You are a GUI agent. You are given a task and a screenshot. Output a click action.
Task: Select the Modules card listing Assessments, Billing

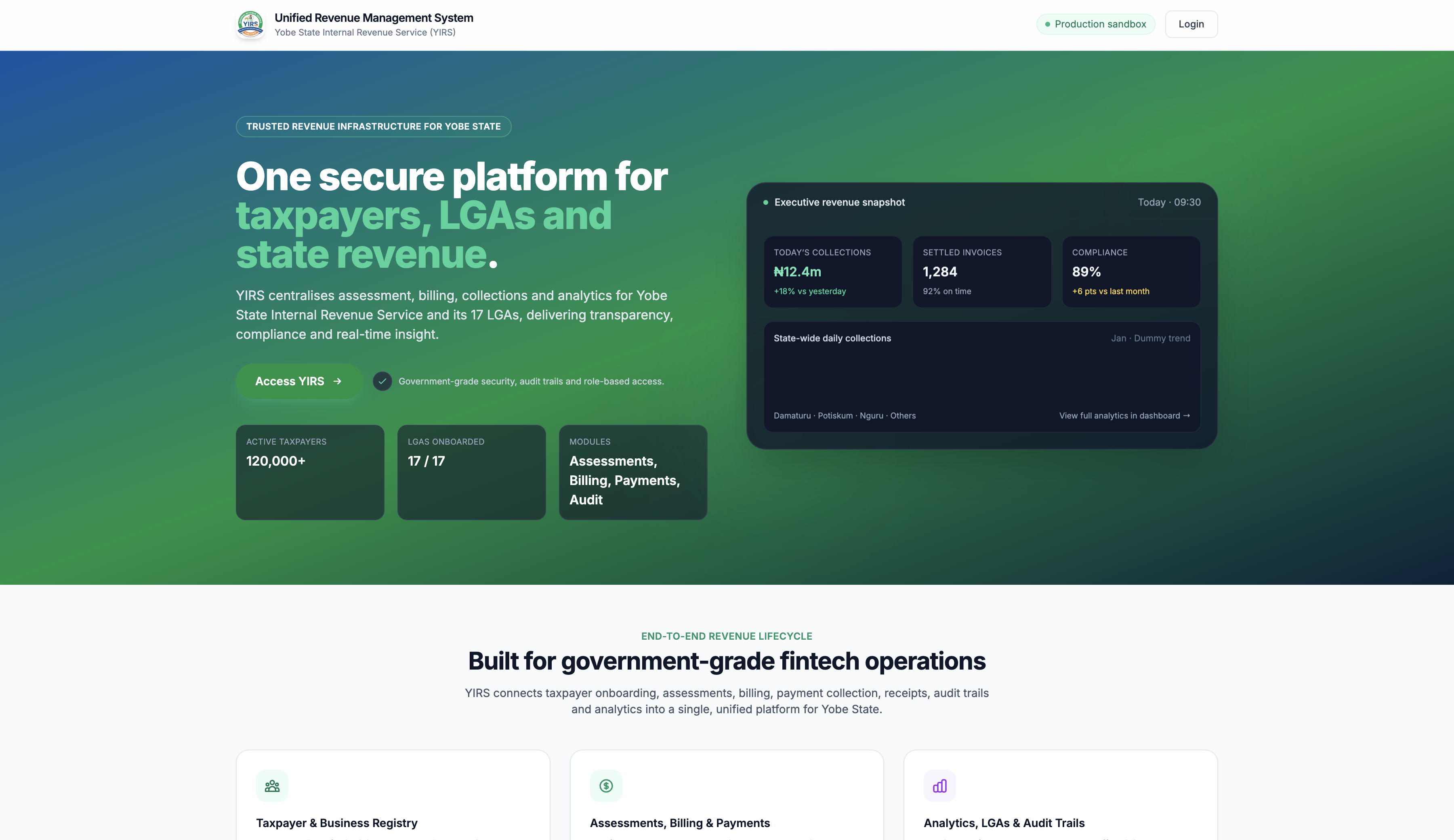coord(633,472)
